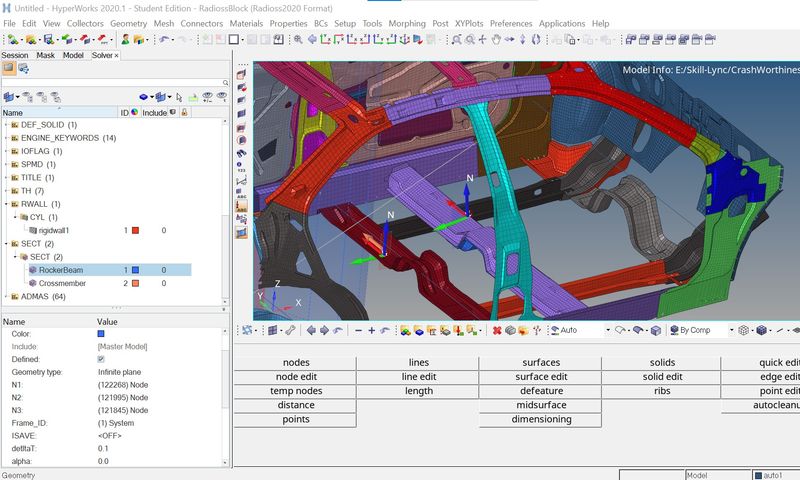Click the second browser view icon under tabs
800x480 pixels.
23,68
